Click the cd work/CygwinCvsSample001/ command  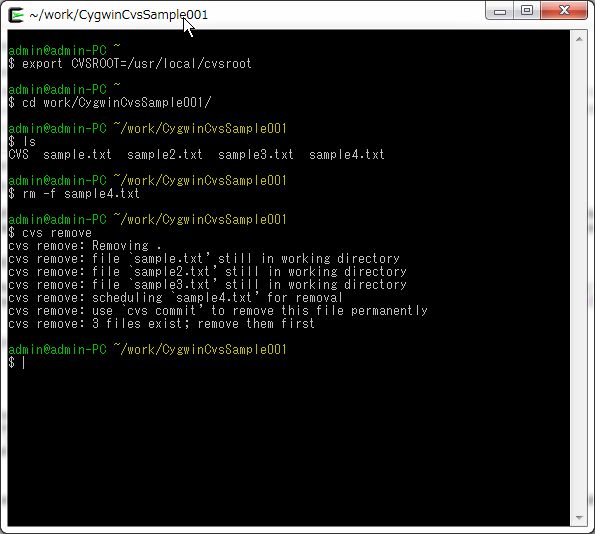click(x=110, y=102)
